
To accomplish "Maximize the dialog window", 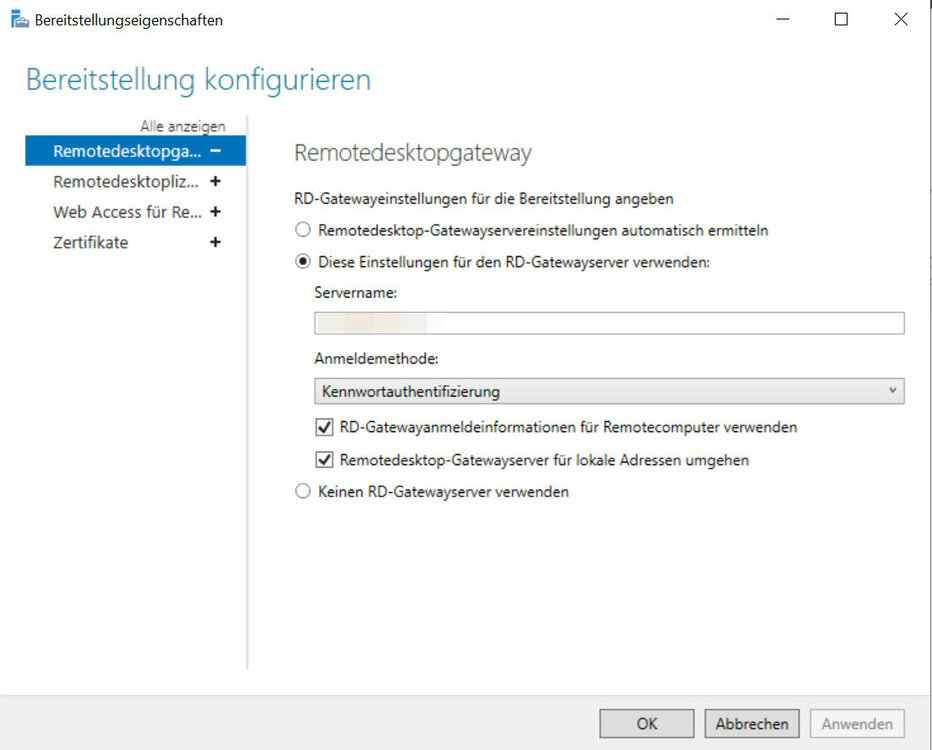I will click(841, 19).
